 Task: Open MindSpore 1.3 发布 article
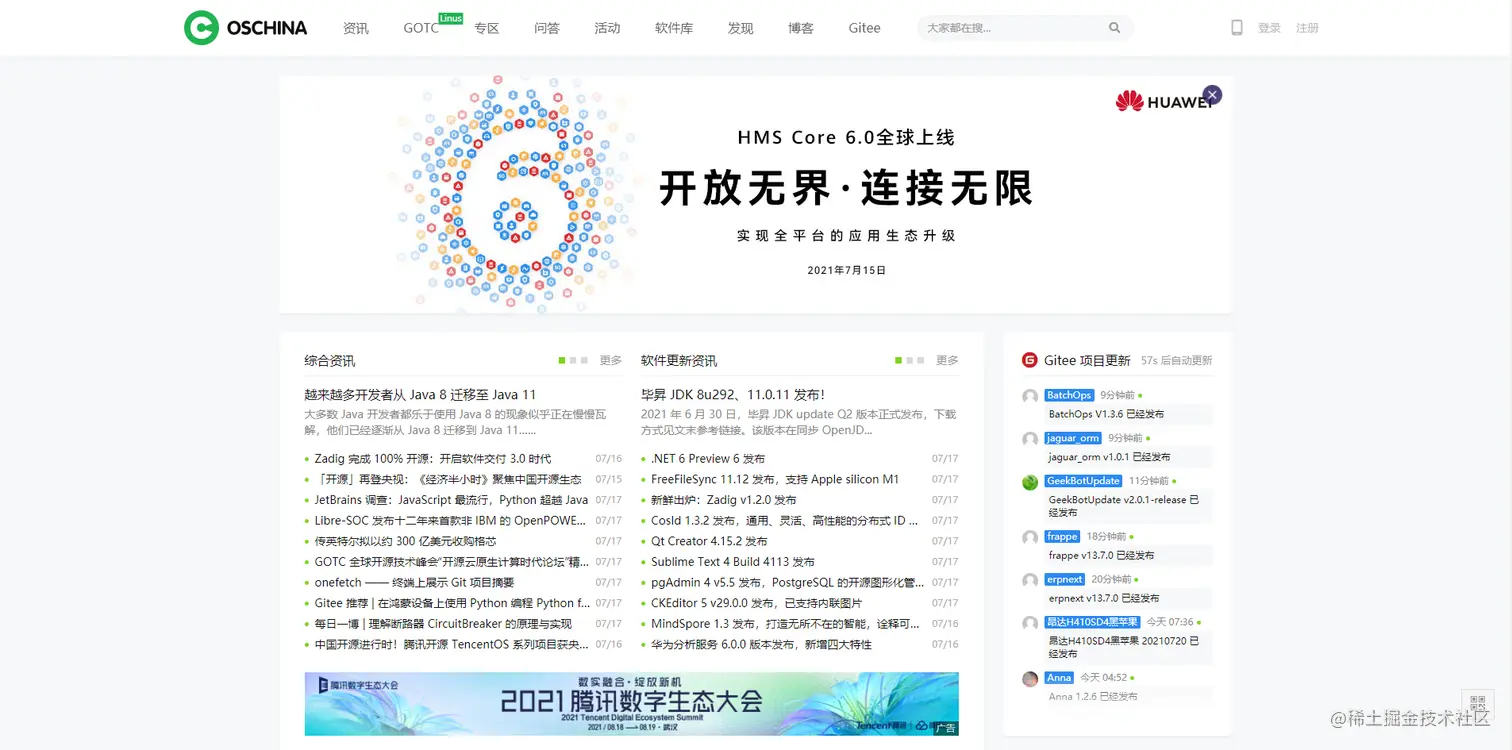tap(786, 624)
